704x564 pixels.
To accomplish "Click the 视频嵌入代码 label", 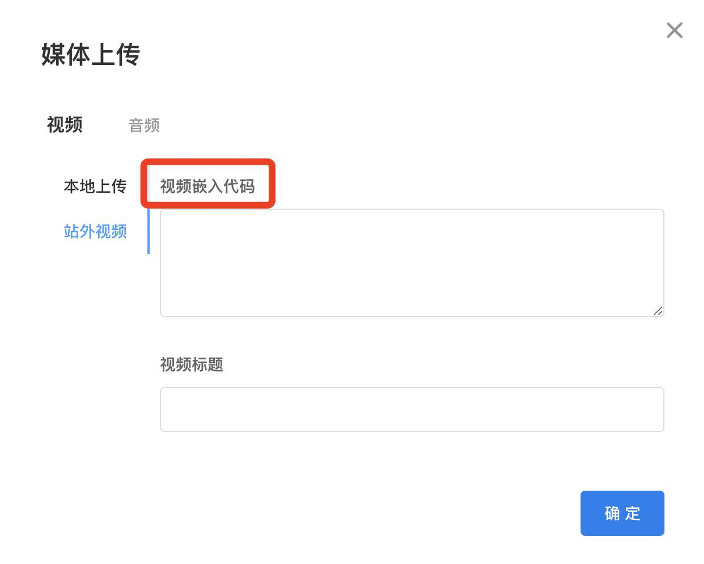I will point(207,186).
